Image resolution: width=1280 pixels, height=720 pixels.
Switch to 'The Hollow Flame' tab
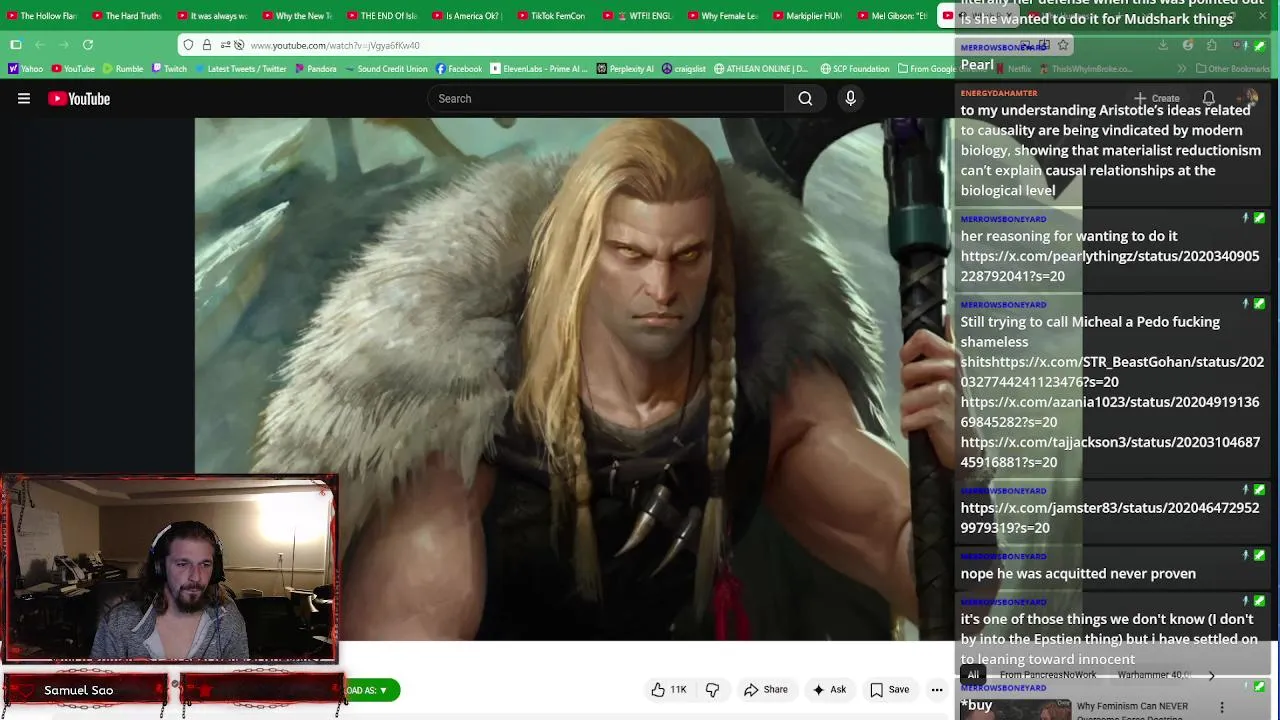(43, 16)
